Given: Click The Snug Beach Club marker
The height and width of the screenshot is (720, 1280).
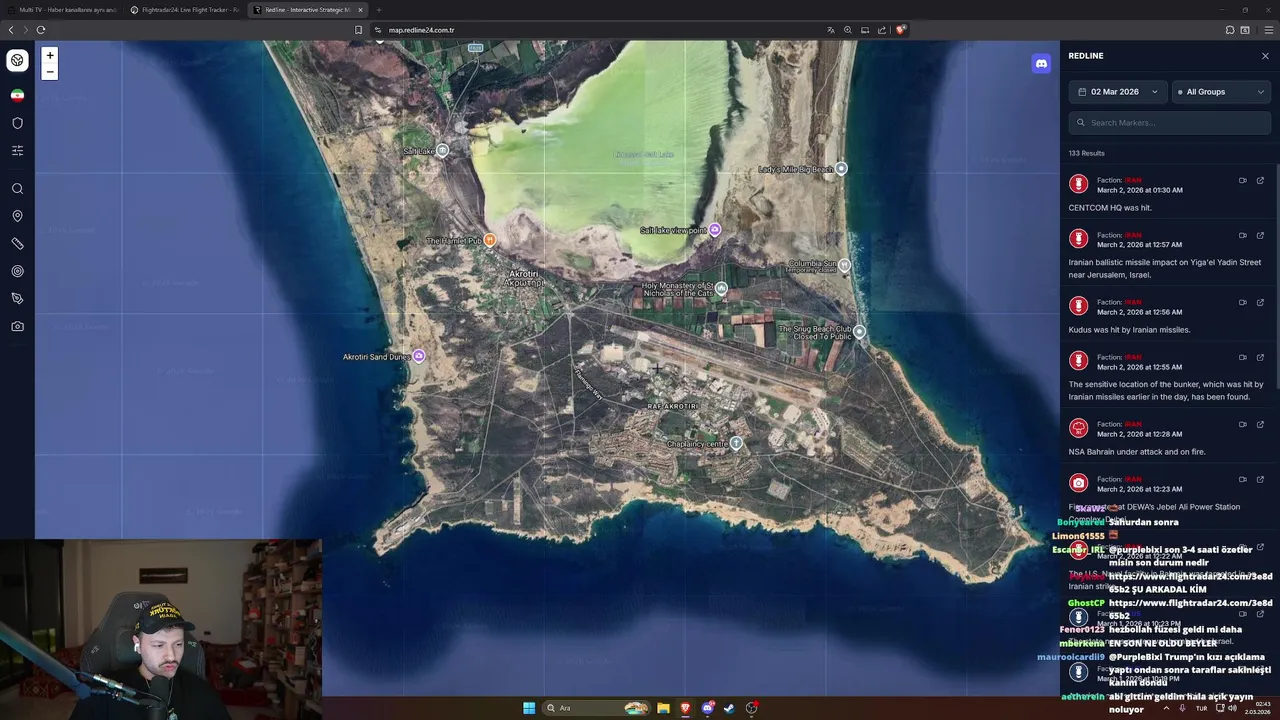Looking at the screenshot, I should click(x=859, y=331).
